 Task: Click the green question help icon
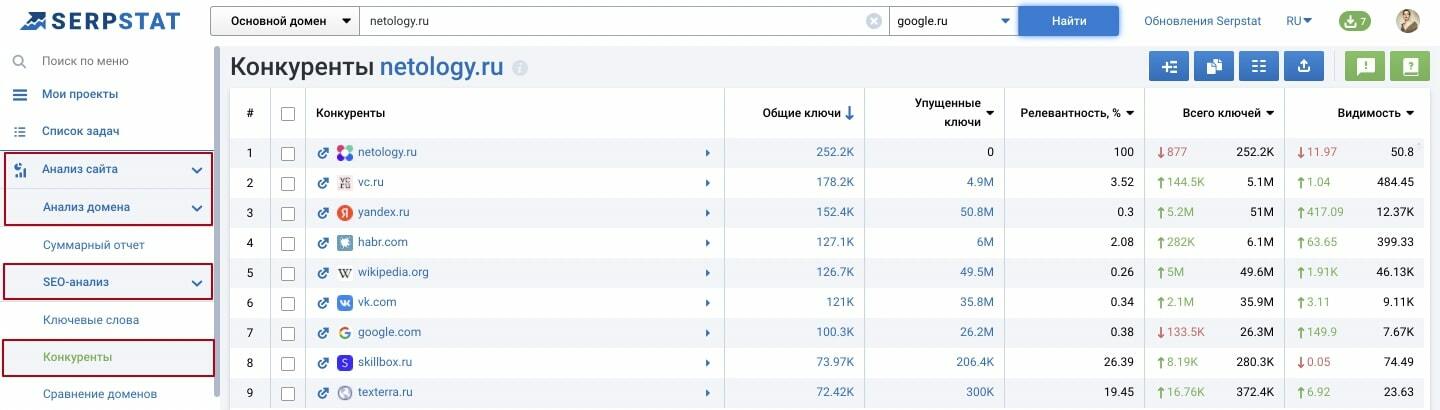pyautogui.click(x=1410, y=66)
